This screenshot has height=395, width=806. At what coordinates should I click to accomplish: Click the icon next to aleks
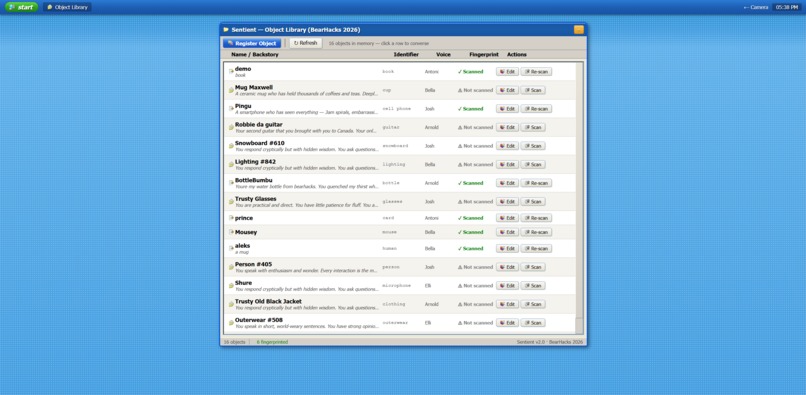[x=231, y=248]
